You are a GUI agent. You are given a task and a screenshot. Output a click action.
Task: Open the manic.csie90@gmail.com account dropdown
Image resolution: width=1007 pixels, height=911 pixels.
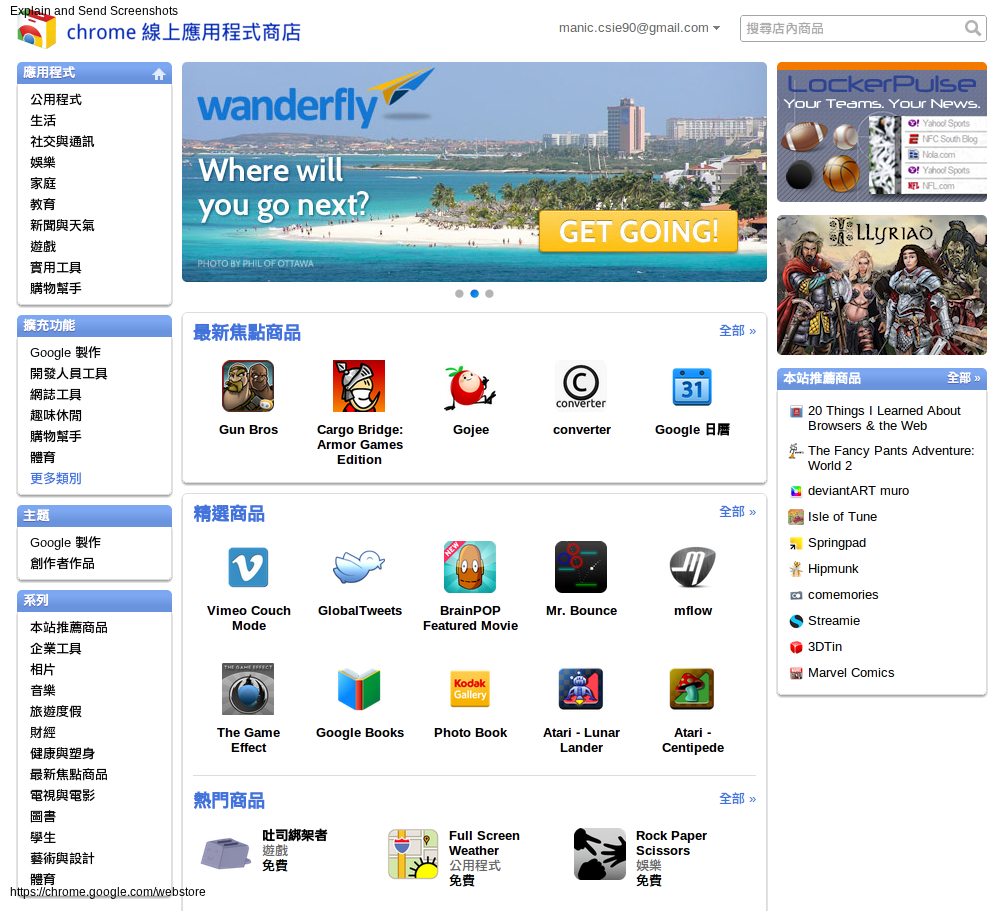(x=639, y=28)
